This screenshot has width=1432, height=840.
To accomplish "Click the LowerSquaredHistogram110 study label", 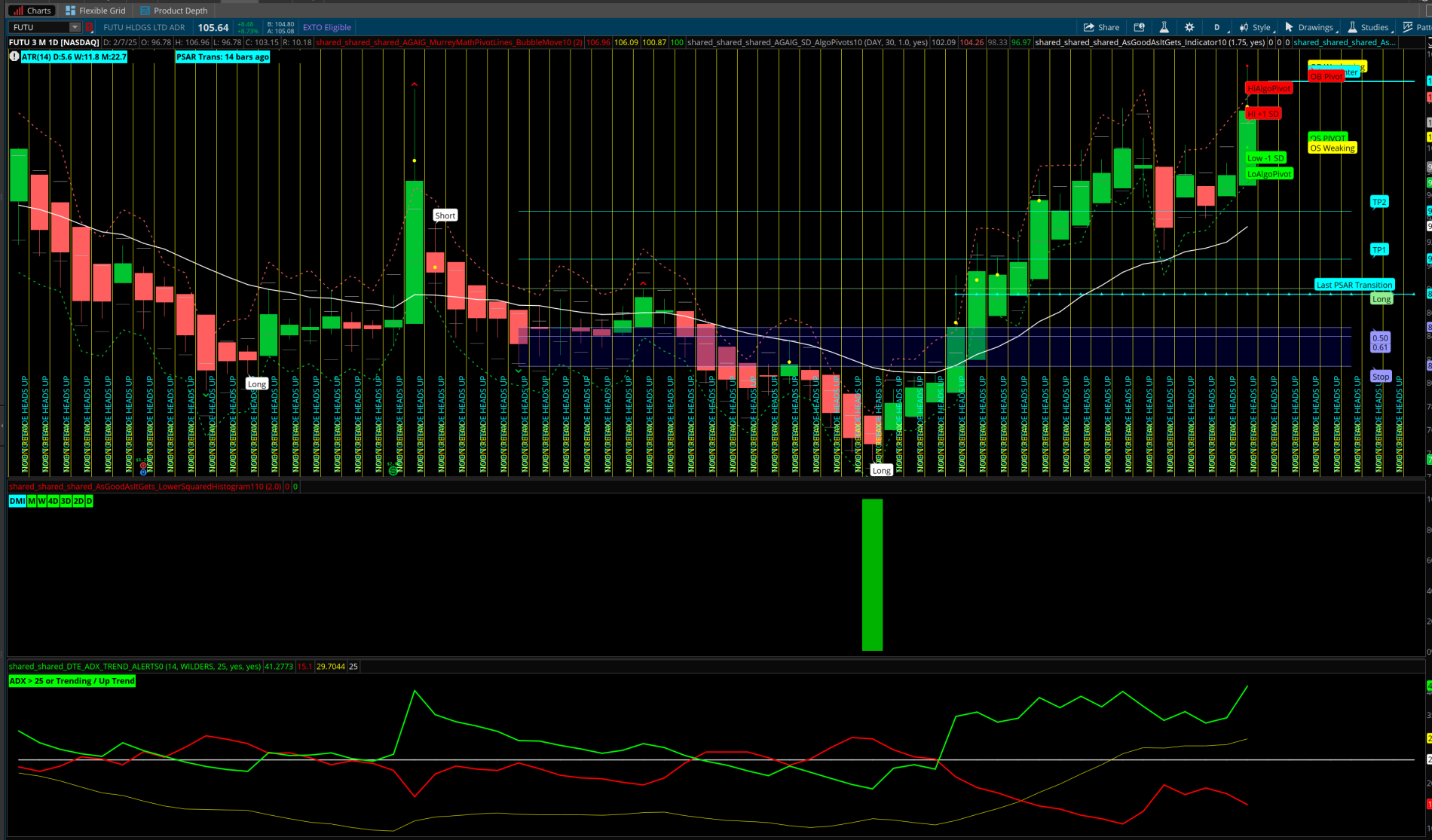I will [145, 487].
